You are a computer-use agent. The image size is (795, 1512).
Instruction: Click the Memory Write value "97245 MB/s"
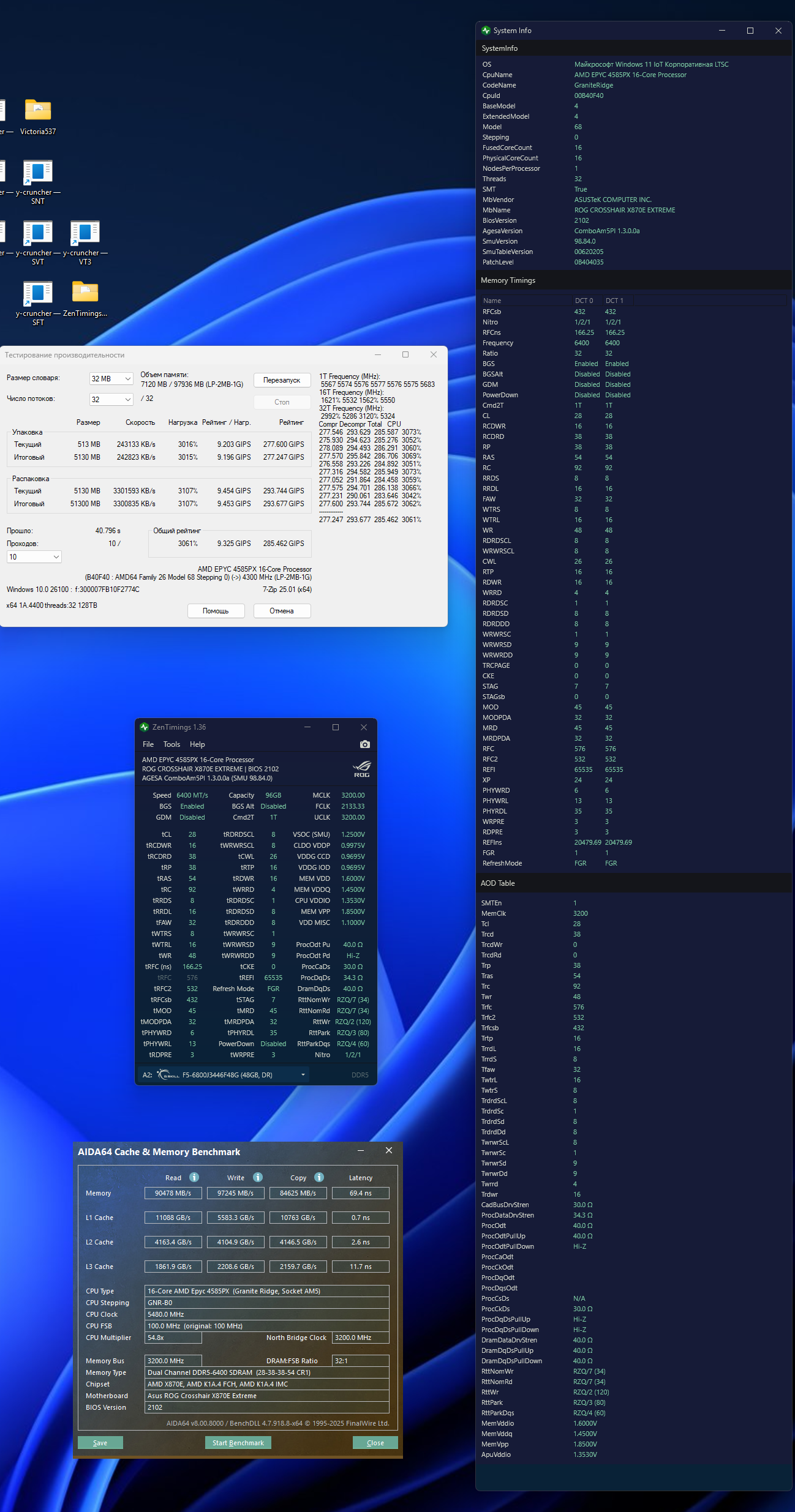(x=236, y=1193)
